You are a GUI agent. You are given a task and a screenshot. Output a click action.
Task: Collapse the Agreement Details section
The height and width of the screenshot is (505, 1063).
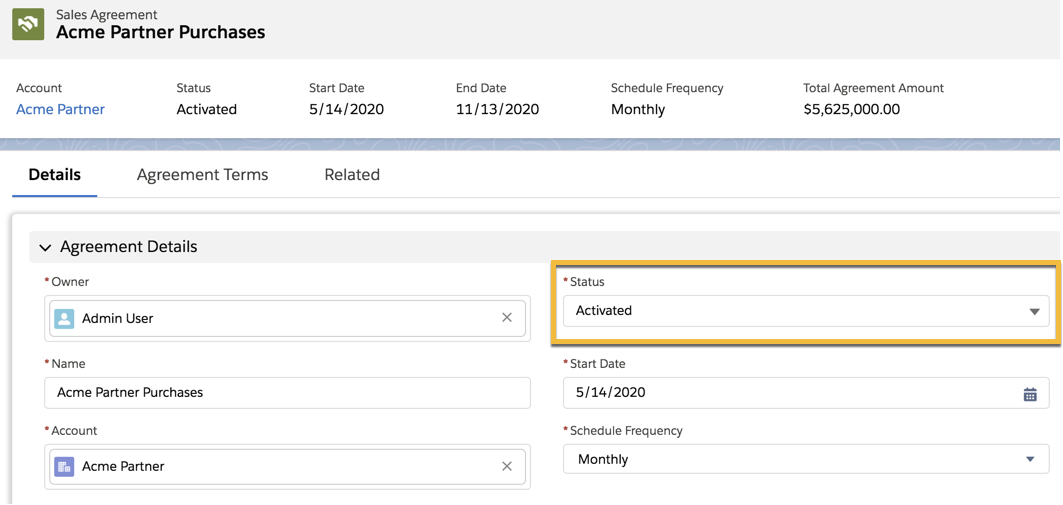point(45,247)
